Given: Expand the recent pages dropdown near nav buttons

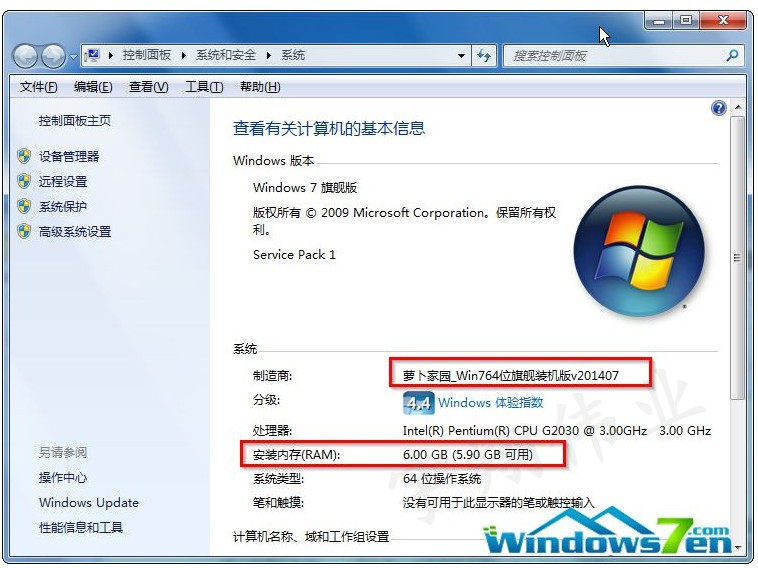Looking at the screenshot, I should 73,57.
